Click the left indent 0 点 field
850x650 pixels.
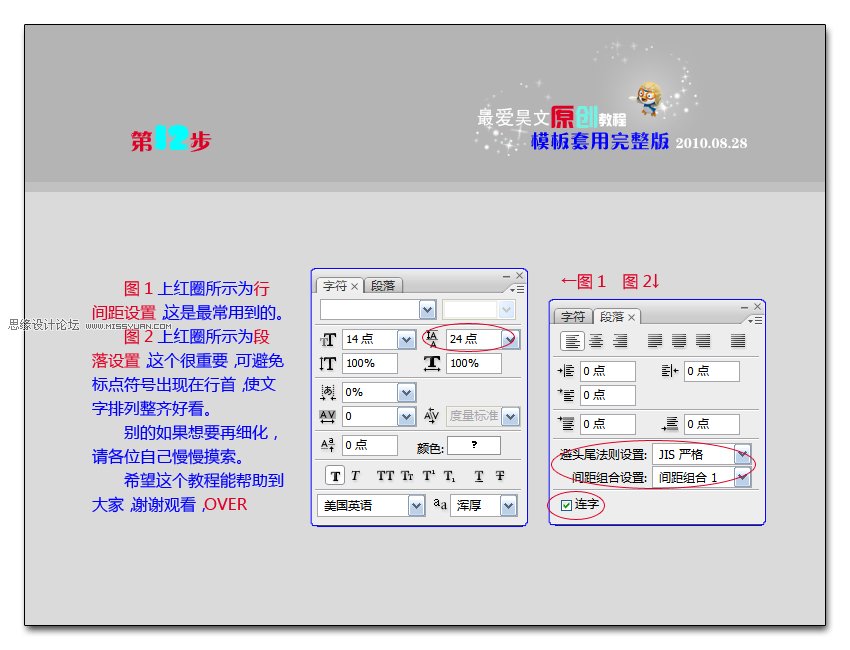(x=607, y=371)
